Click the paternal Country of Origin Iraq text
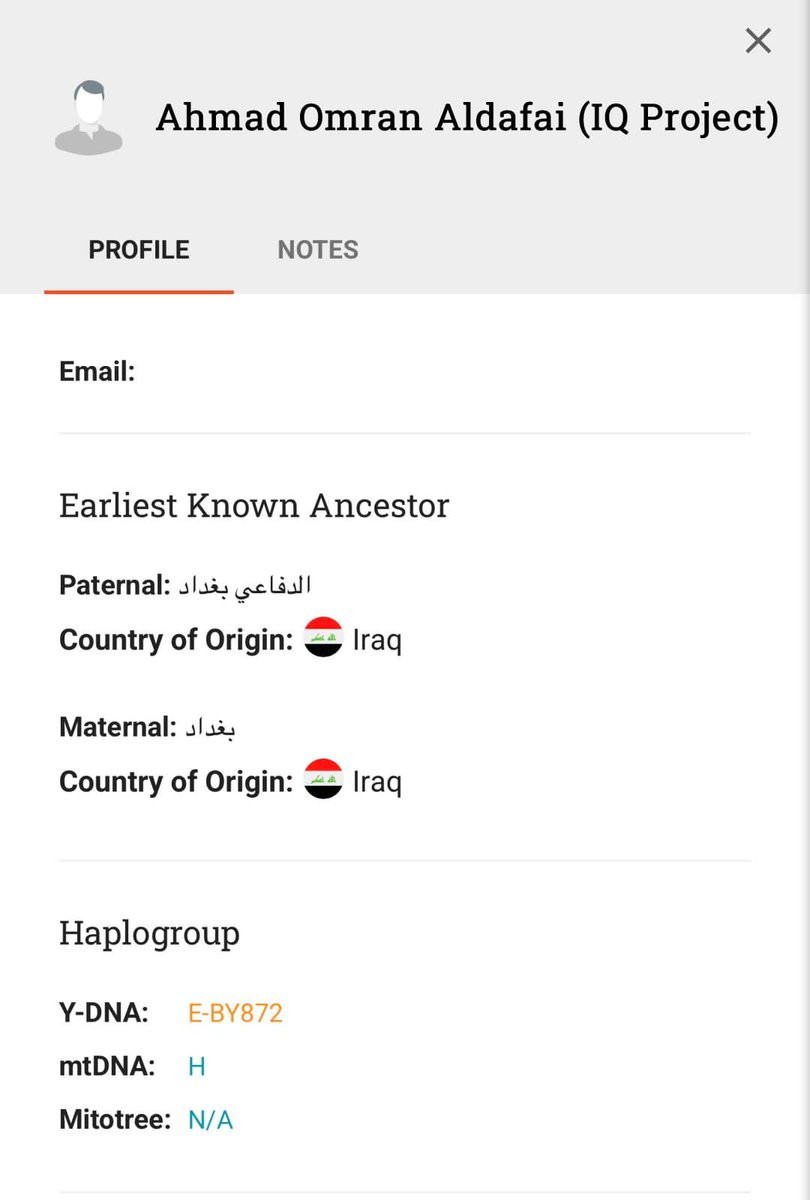 (x=377, y=639)
